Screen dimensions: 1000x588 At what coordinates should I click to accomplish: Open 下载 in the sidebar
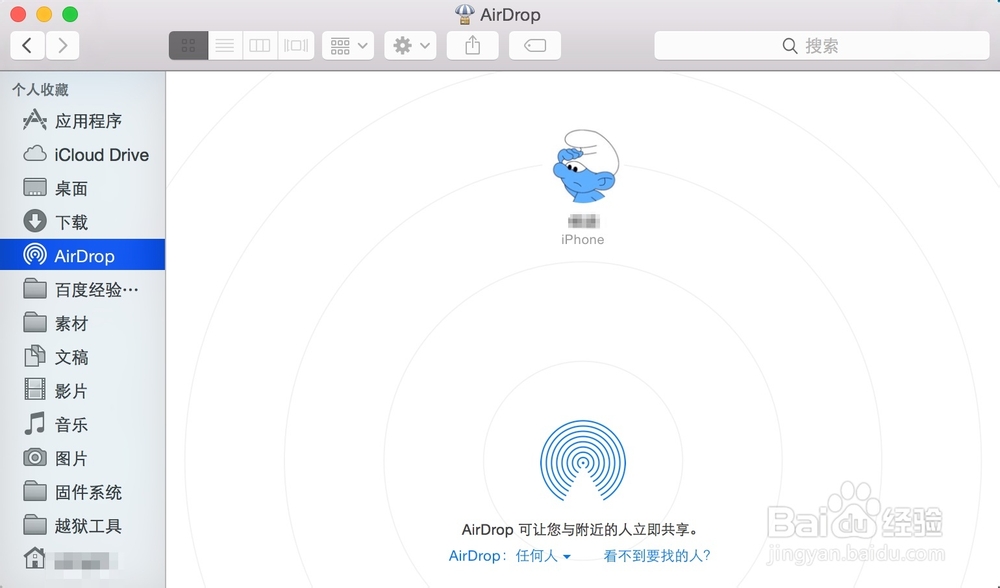point(82,222)
